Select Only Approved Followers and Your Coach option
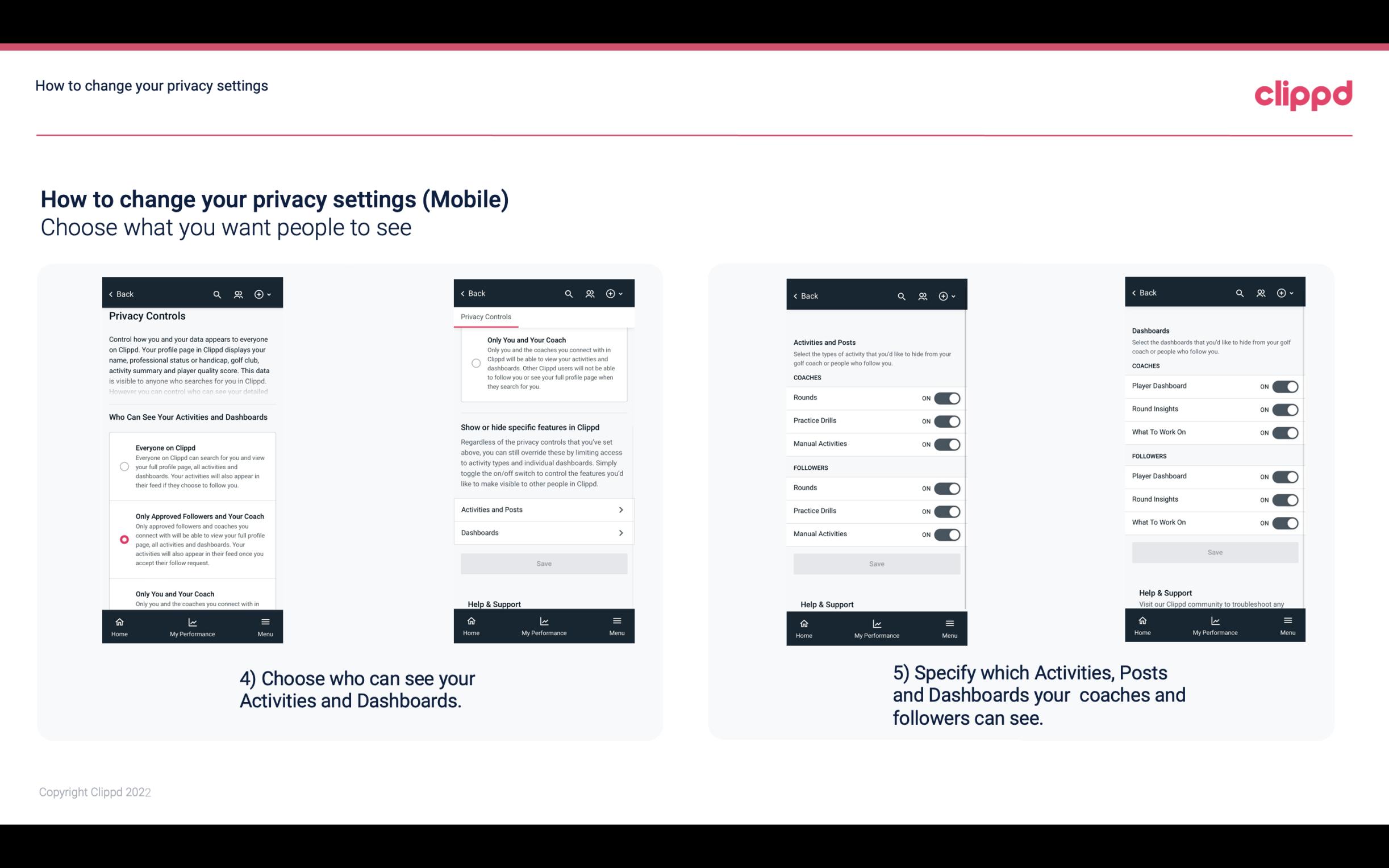Viewport: 1389px width, 868px height. click(123, 539)
